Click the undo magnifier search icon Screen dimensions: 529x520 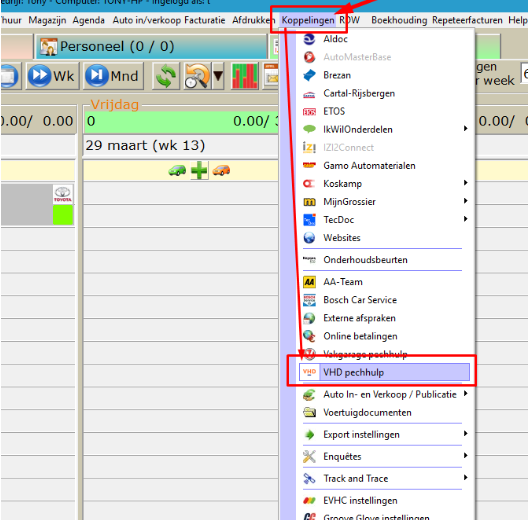[197, 76]
